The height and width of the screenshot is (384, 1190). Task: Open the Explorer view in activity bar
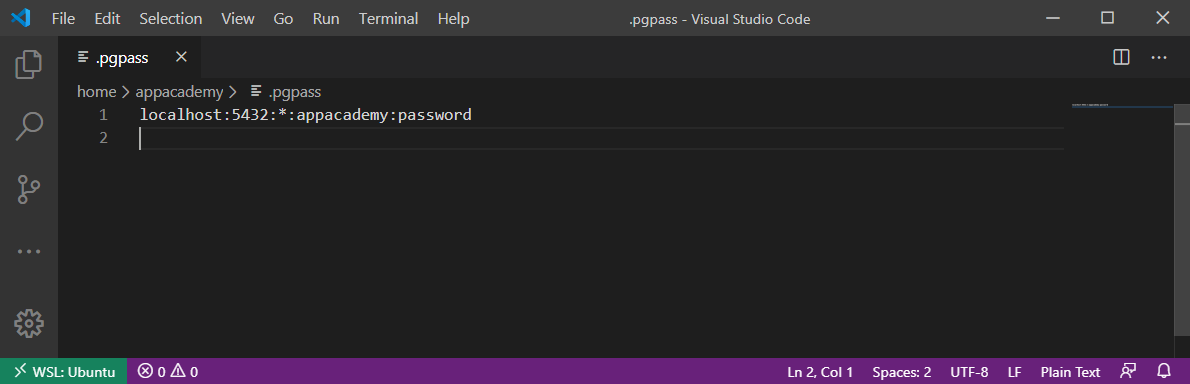[x=29, y=64]
